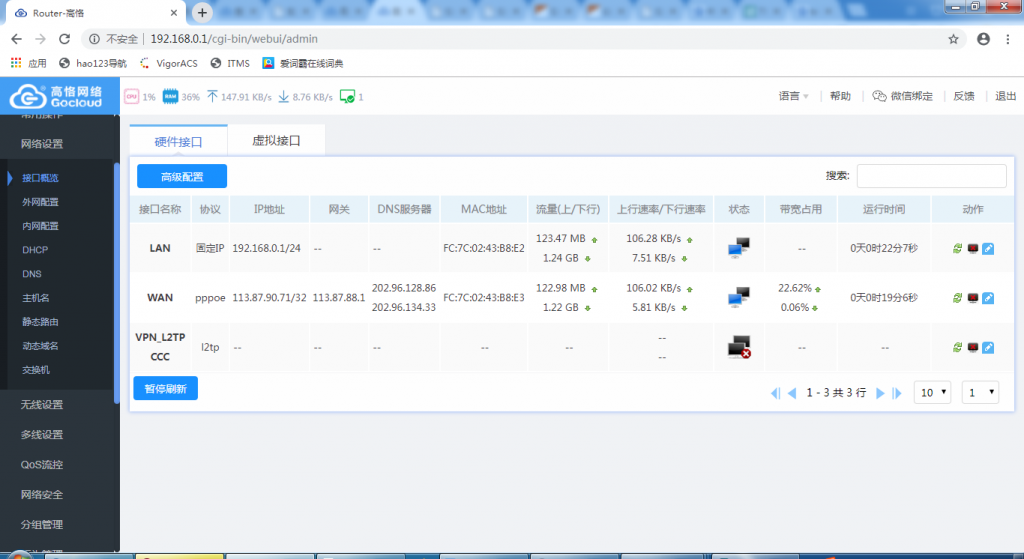
Task: Go to the next table page
Action: 880,393
